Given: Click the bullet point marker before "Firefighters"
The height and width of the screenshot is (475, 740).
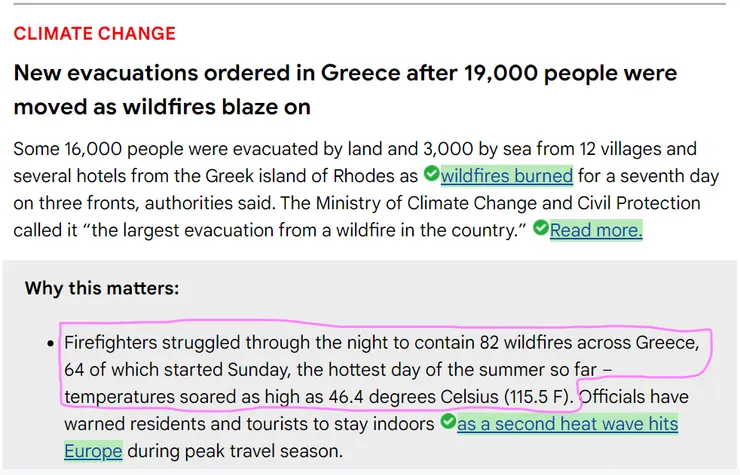Looking at the screenshot, I should click(x=50, y=343).
